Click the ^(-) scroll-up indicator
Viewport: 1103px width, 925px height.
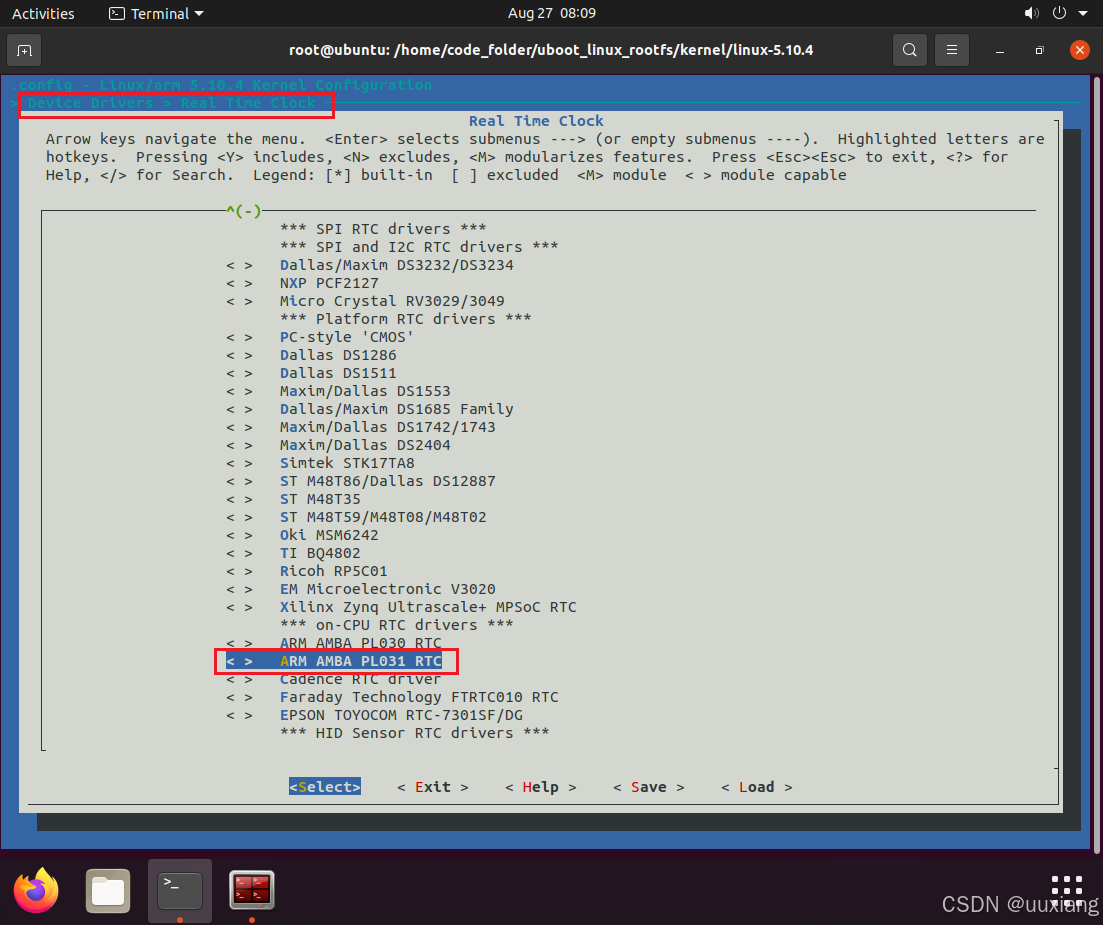click(243, 211)
